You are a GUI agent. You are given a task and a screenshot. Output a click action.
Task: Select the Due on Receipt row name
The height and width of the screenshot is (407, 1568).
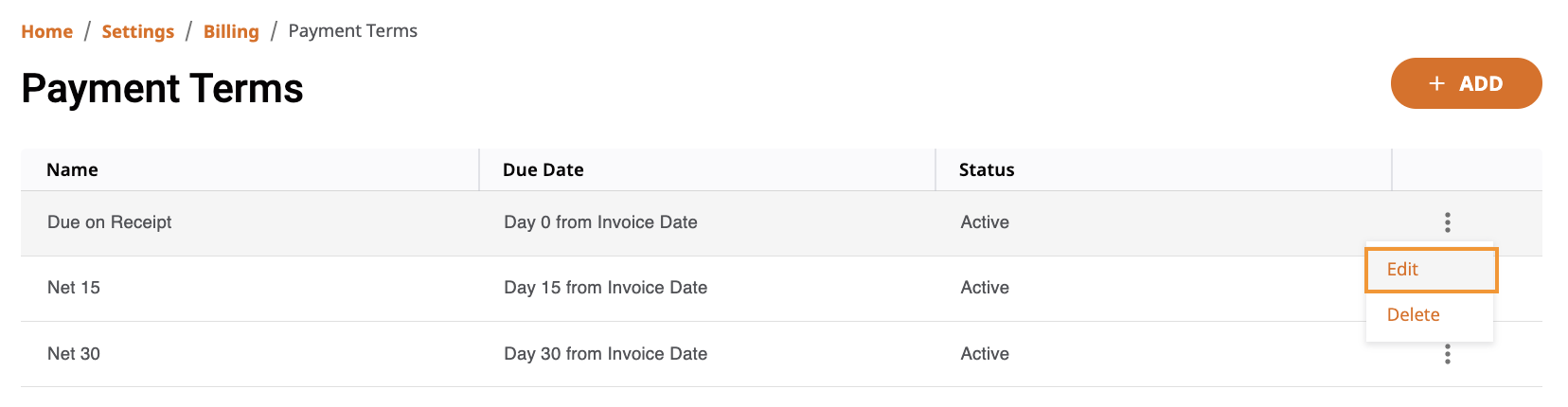[110, 222]
